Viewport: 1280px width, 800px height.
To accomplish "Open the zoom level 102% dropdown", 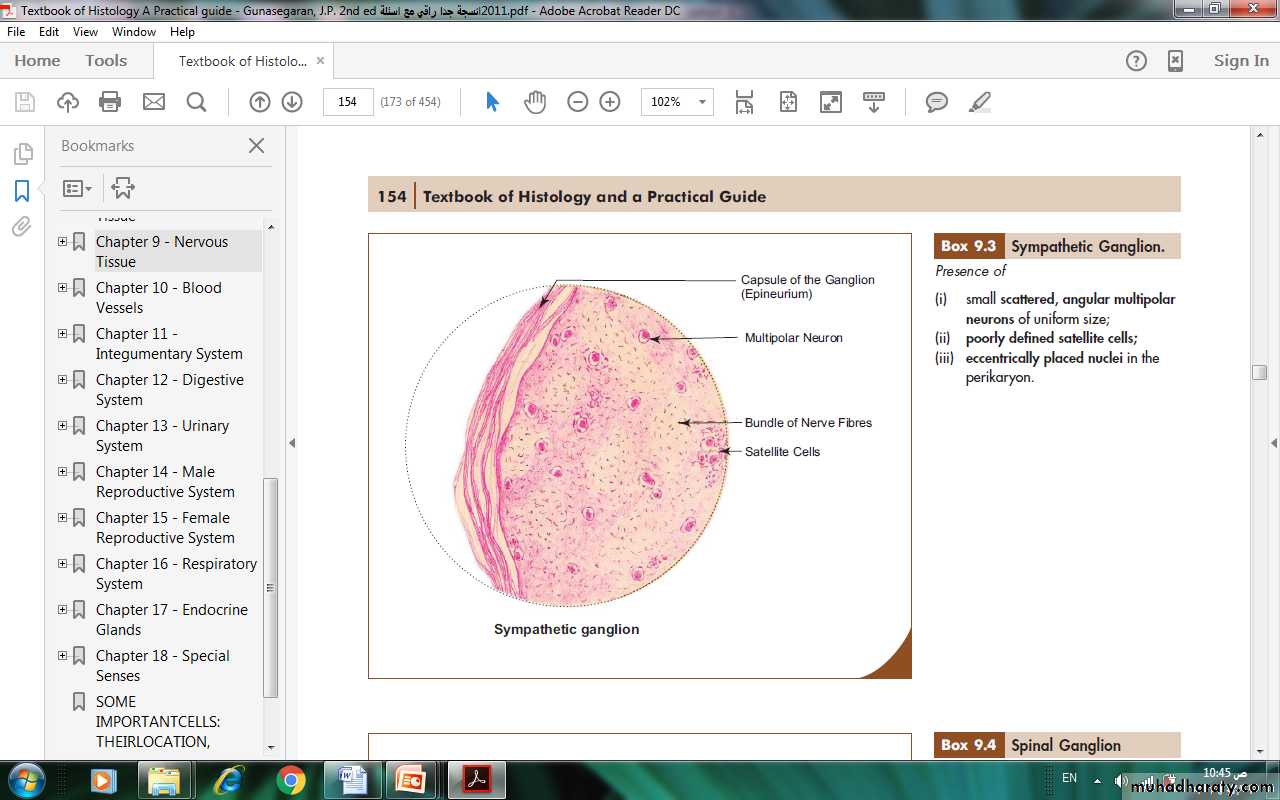I will click(x=702, y=102).
